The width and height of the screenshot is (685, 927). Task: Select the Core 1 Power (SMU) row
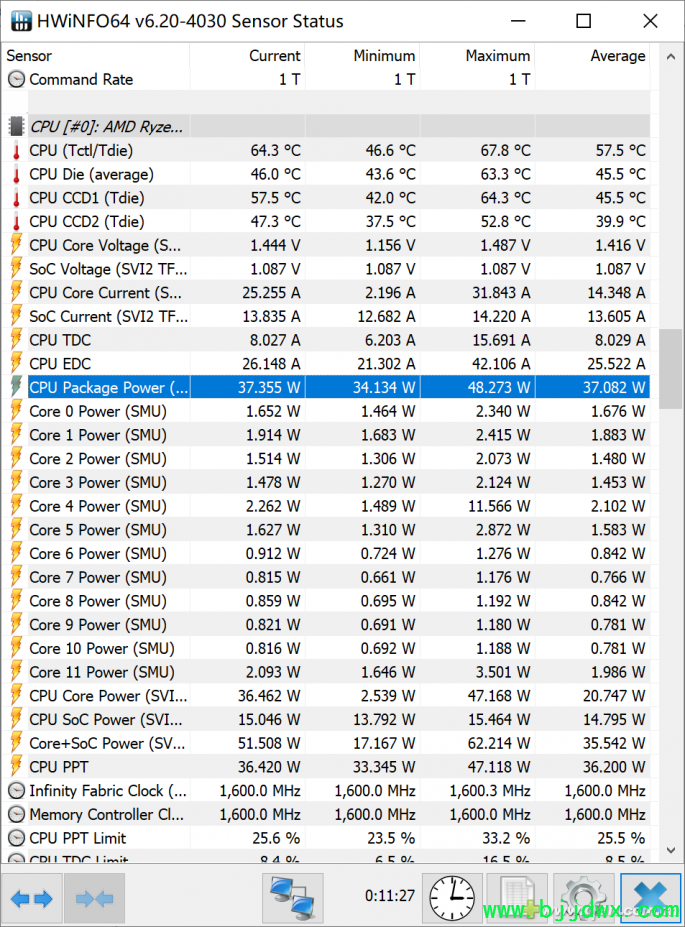[x=326, y=435]
